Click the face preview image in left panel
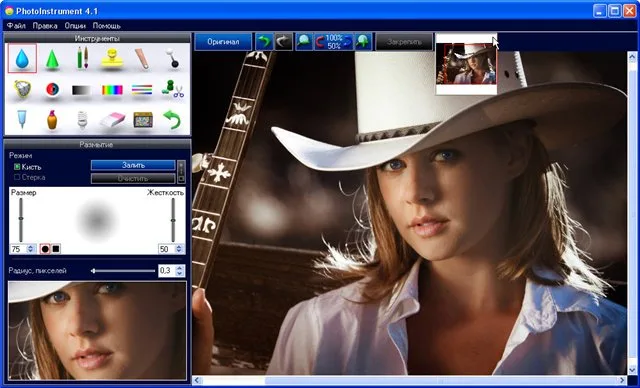Viewport: 640px width, 388px height. tap(97, 330)
